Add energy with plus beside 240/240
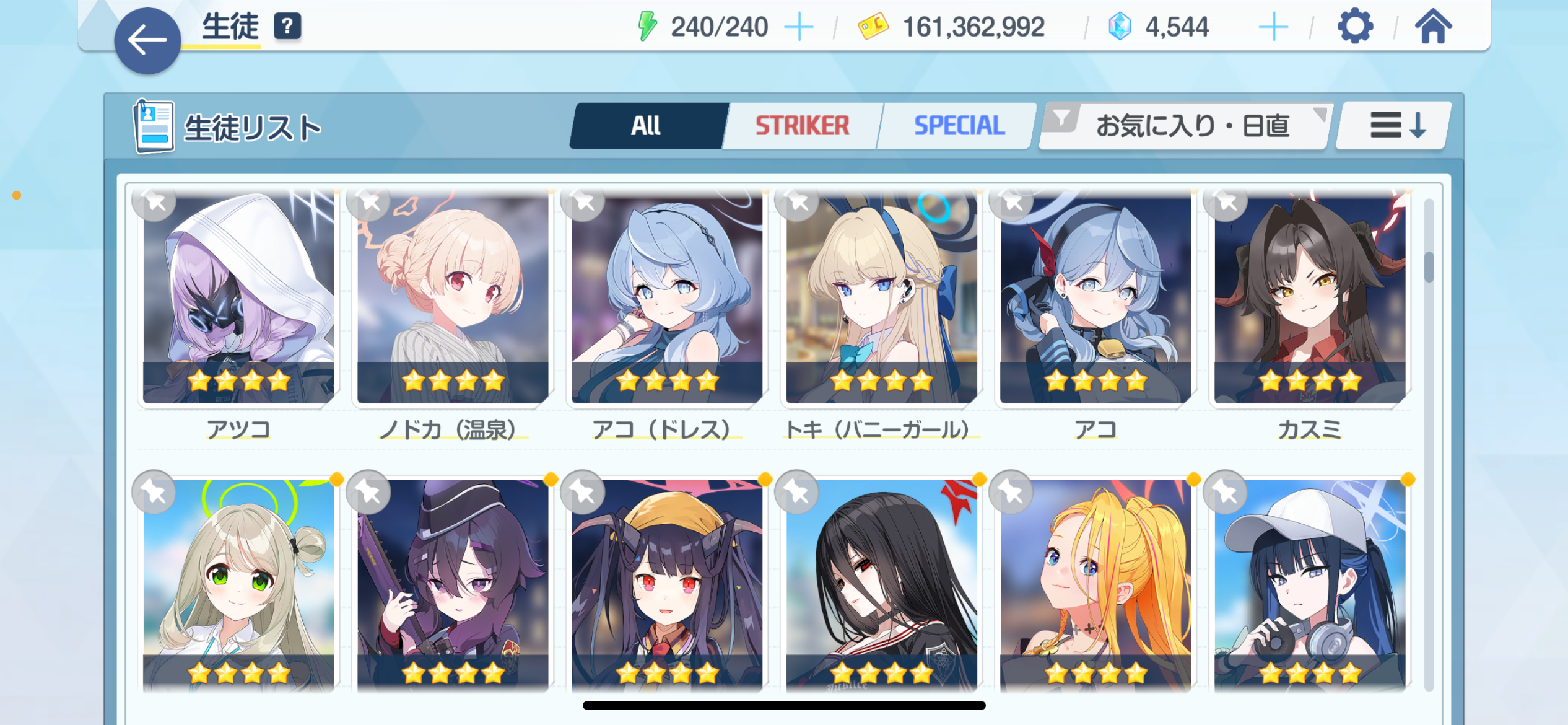 [x=799, y=27]
